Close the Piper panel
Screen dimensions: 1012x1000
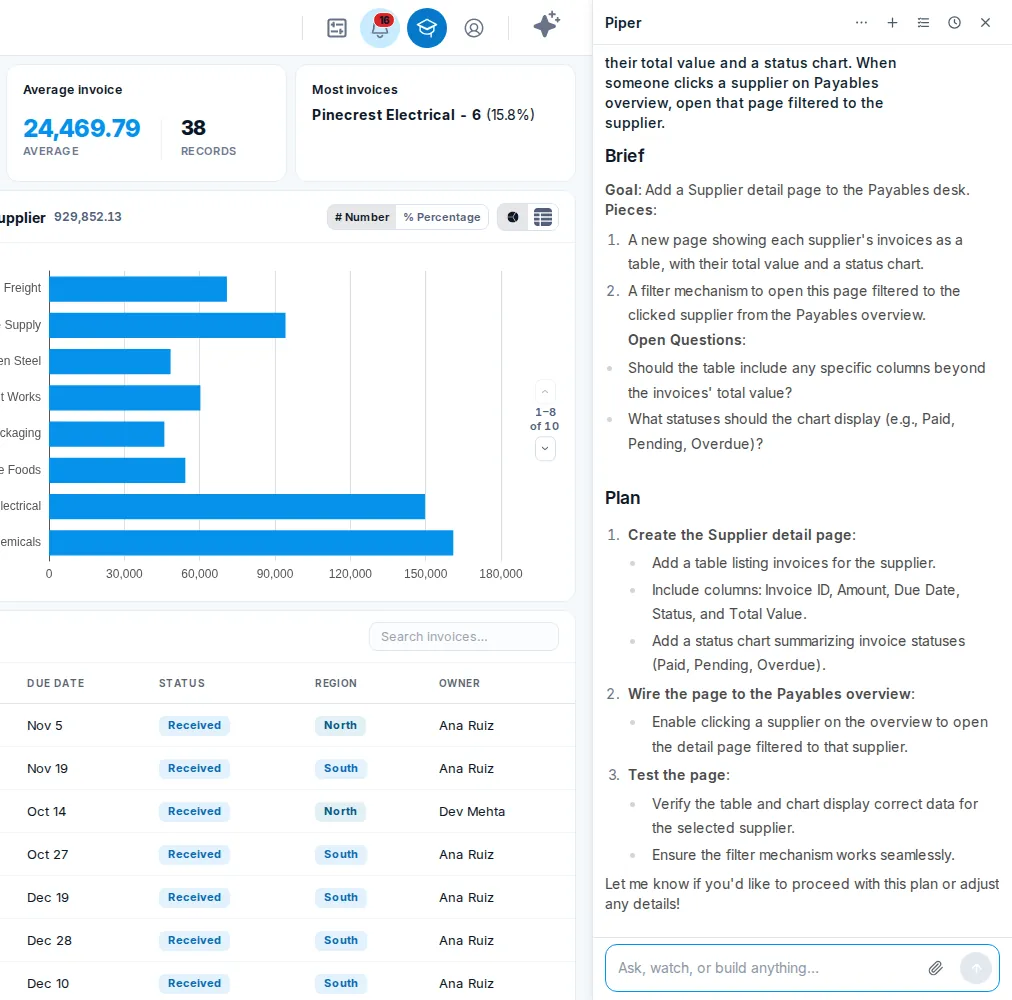985,23
